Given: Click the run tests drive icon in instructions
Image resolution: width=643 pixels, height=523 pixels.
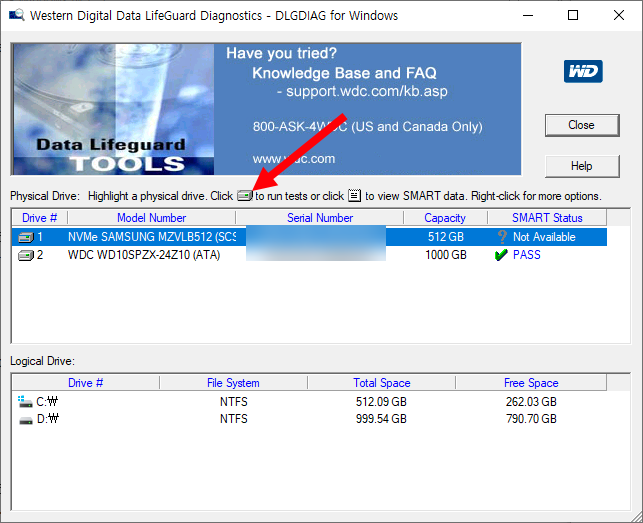Looking at the screenshot, I should [x=244, y=196].
